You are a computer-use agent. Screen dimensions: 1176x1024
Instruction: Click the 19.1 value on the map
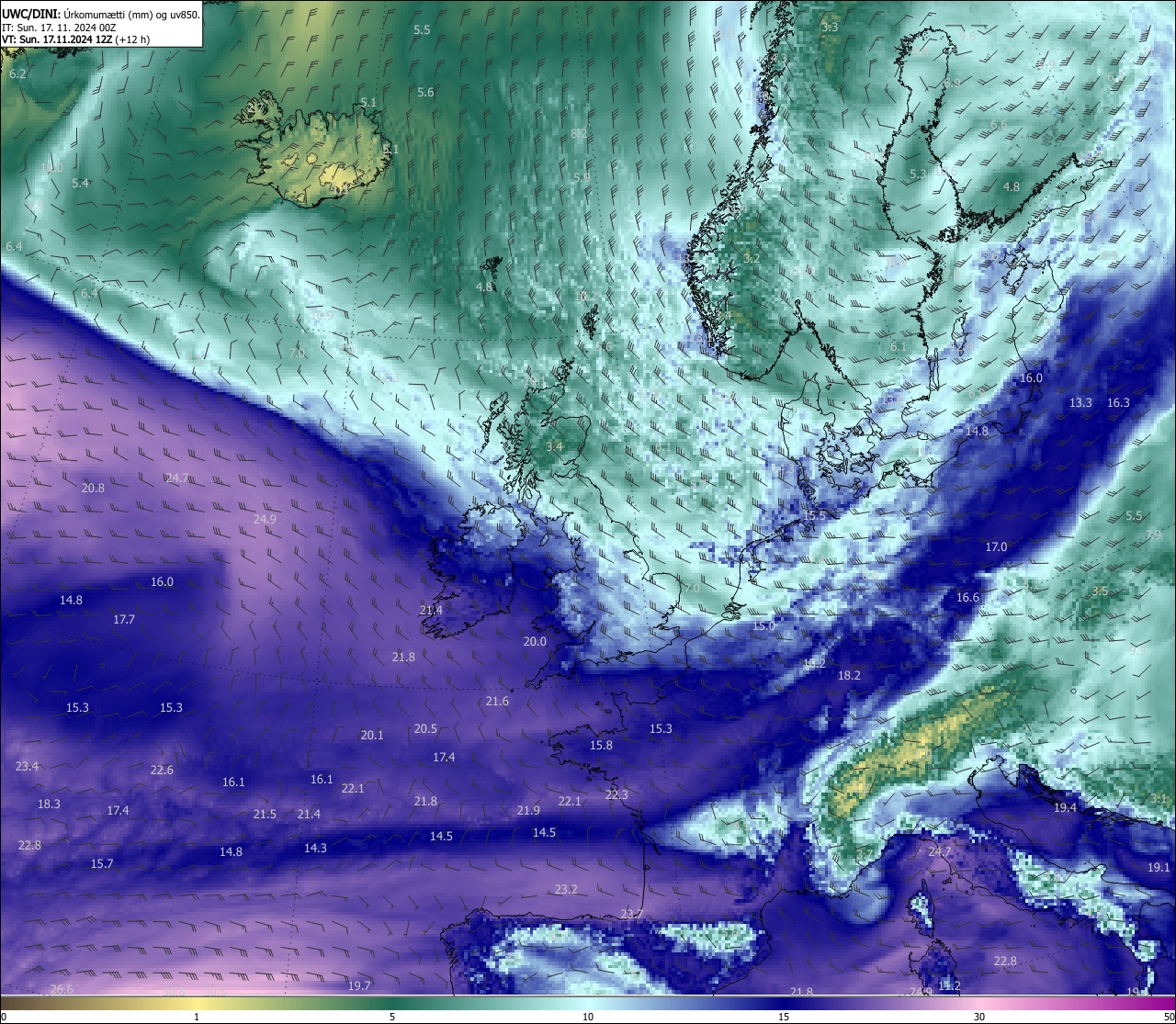[x=1159, y=867]
